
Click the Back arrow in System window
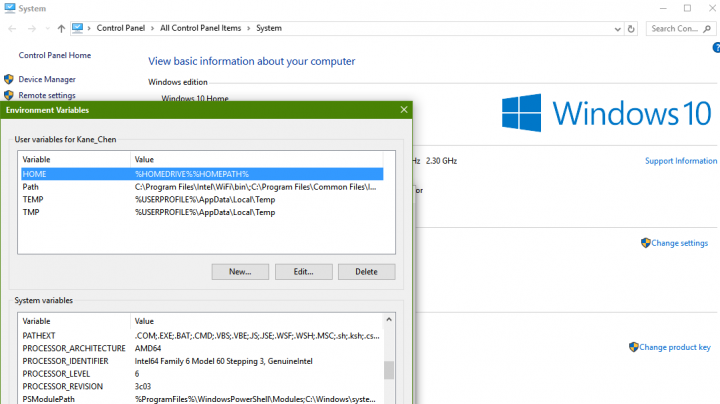(12, 28)
